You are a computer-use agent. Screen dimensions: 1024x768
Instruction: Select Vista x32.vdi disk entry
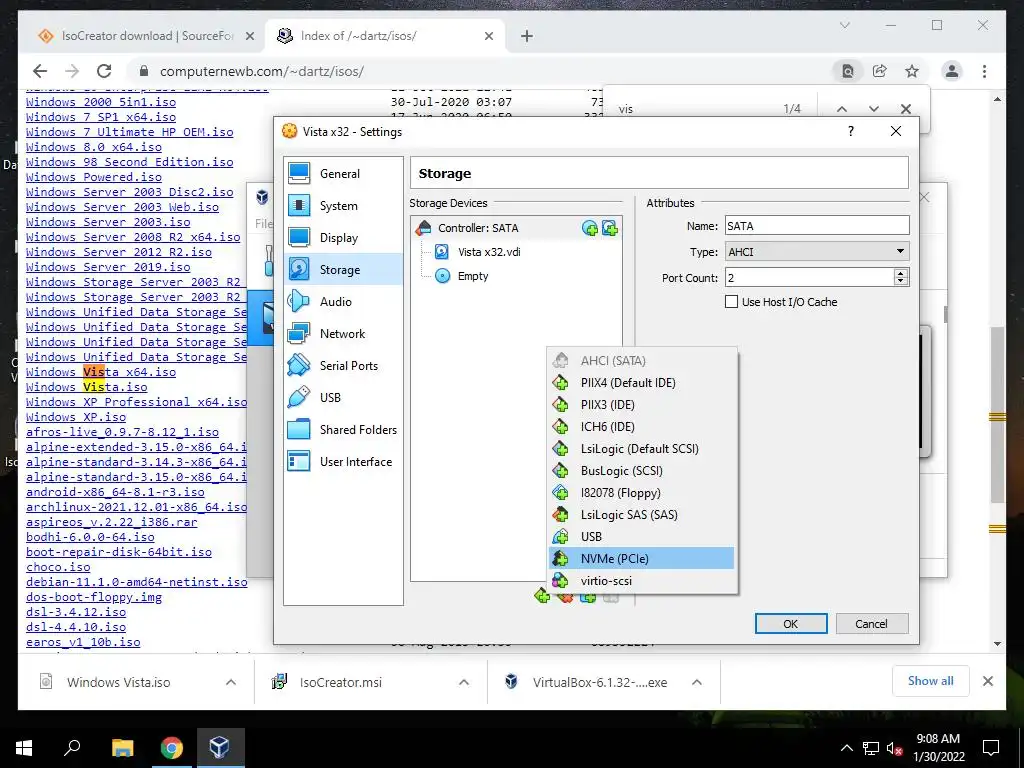(x=489, y=252)
